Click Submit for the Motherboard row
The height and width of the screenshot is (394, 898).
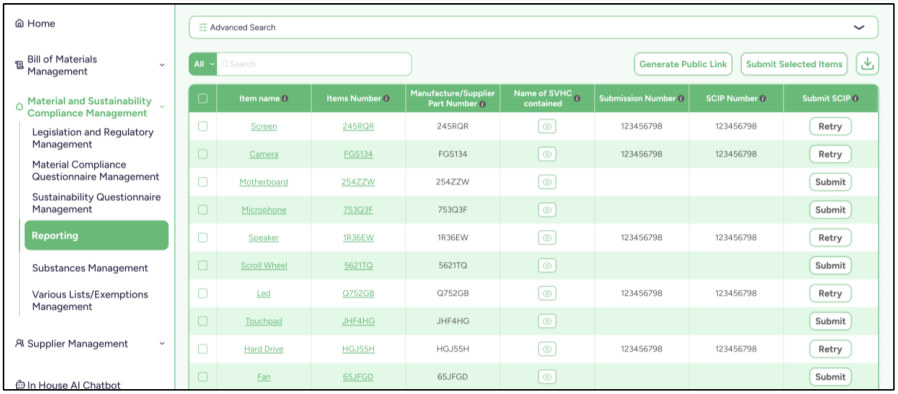830,182
